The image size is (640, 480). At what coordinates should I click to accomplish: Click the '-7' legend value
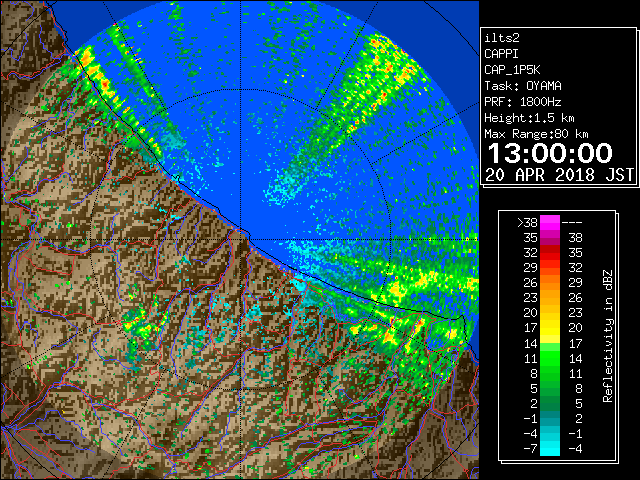pos(530,449)
